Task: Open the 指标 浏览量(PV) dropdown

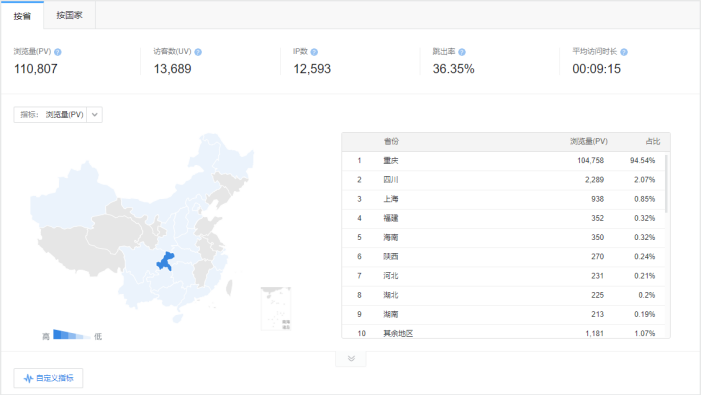Action: pyautogui.click(x=58, y=115)
